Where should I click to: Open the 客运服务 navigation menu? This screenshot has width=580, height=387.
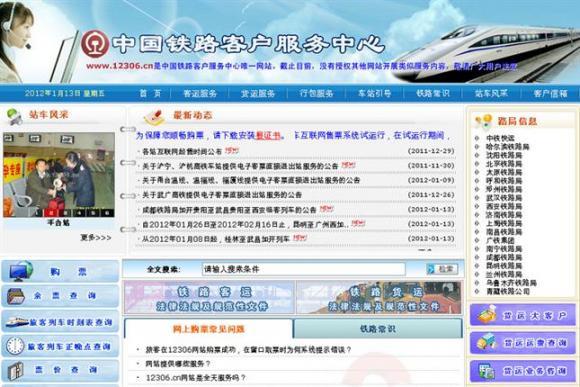(x=200, y=93)
